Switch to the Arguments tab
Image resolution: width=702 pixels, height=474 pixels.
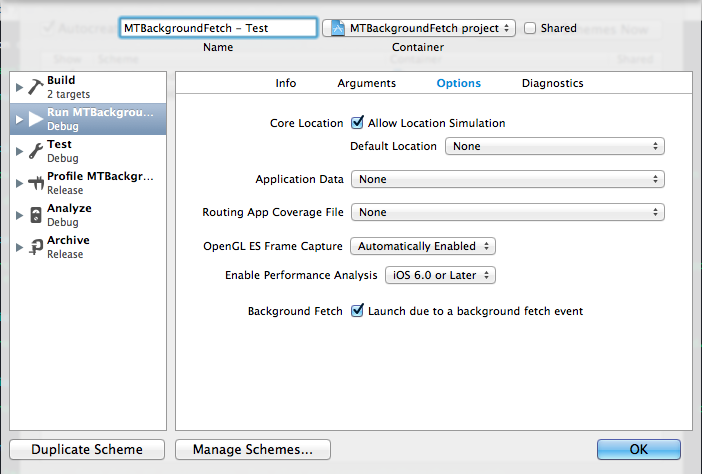coord(367,83)
